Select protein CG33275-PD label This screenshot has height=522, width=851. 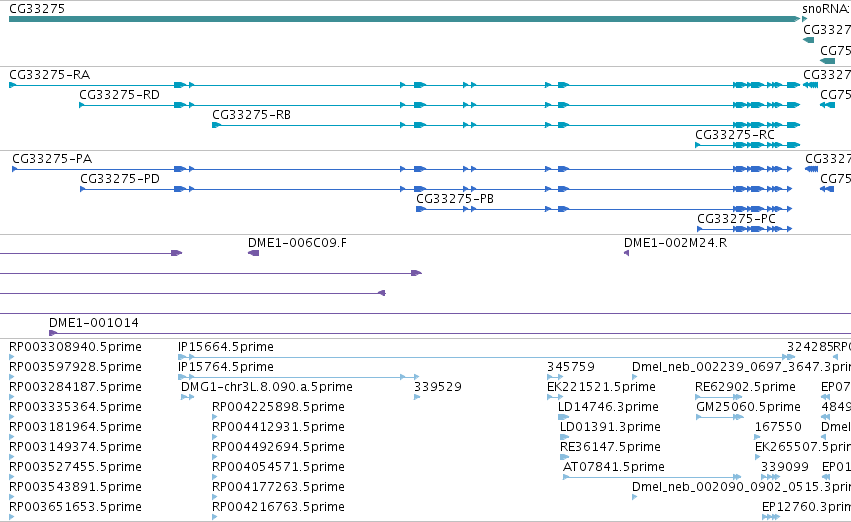click(x=120, y=179)
